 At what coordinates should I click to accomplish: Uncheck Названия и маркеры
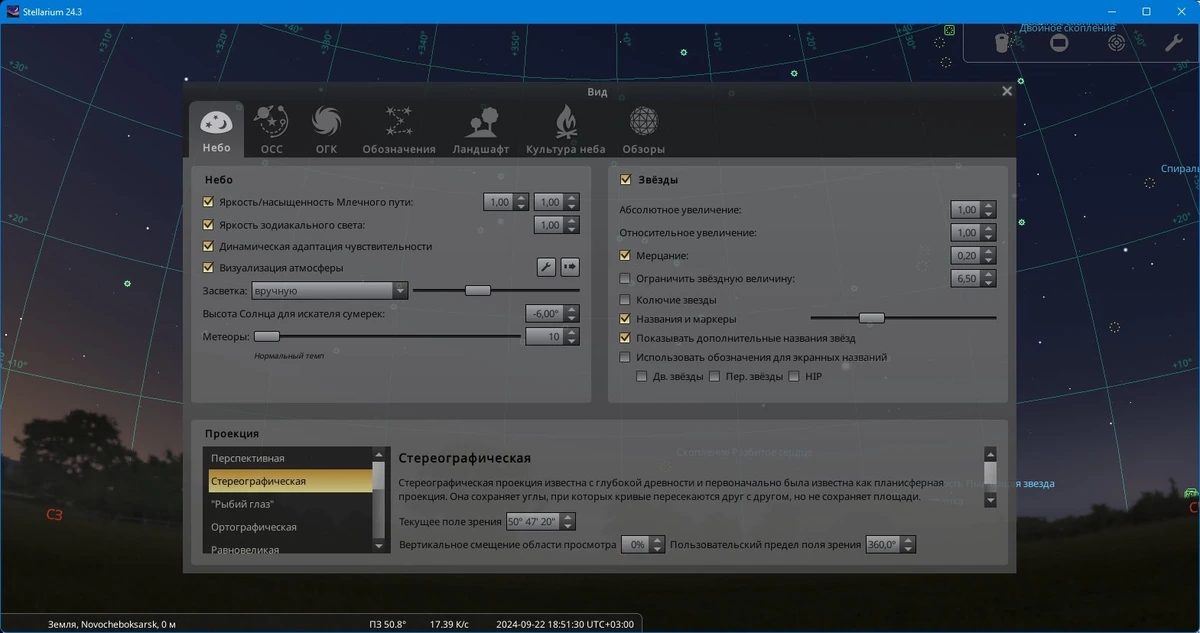click(626, 319)
